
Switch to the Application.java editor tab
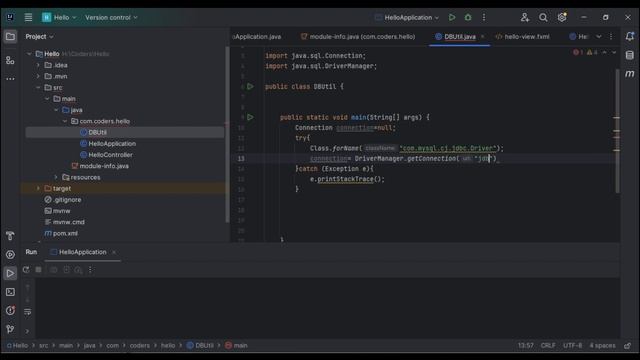click(x=258, y=37)
